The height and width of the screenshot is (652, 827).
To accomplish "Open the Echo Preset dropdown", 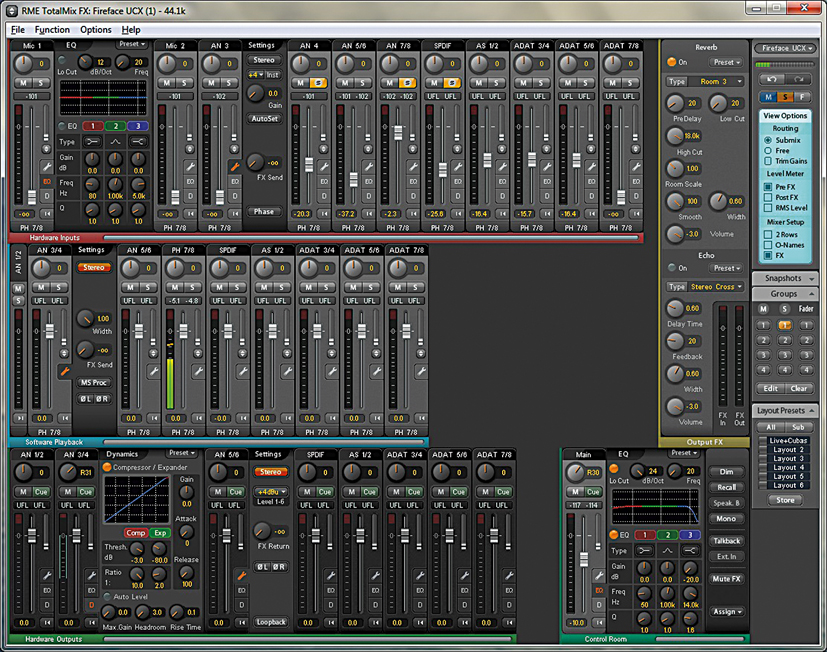I will [727, 268].
